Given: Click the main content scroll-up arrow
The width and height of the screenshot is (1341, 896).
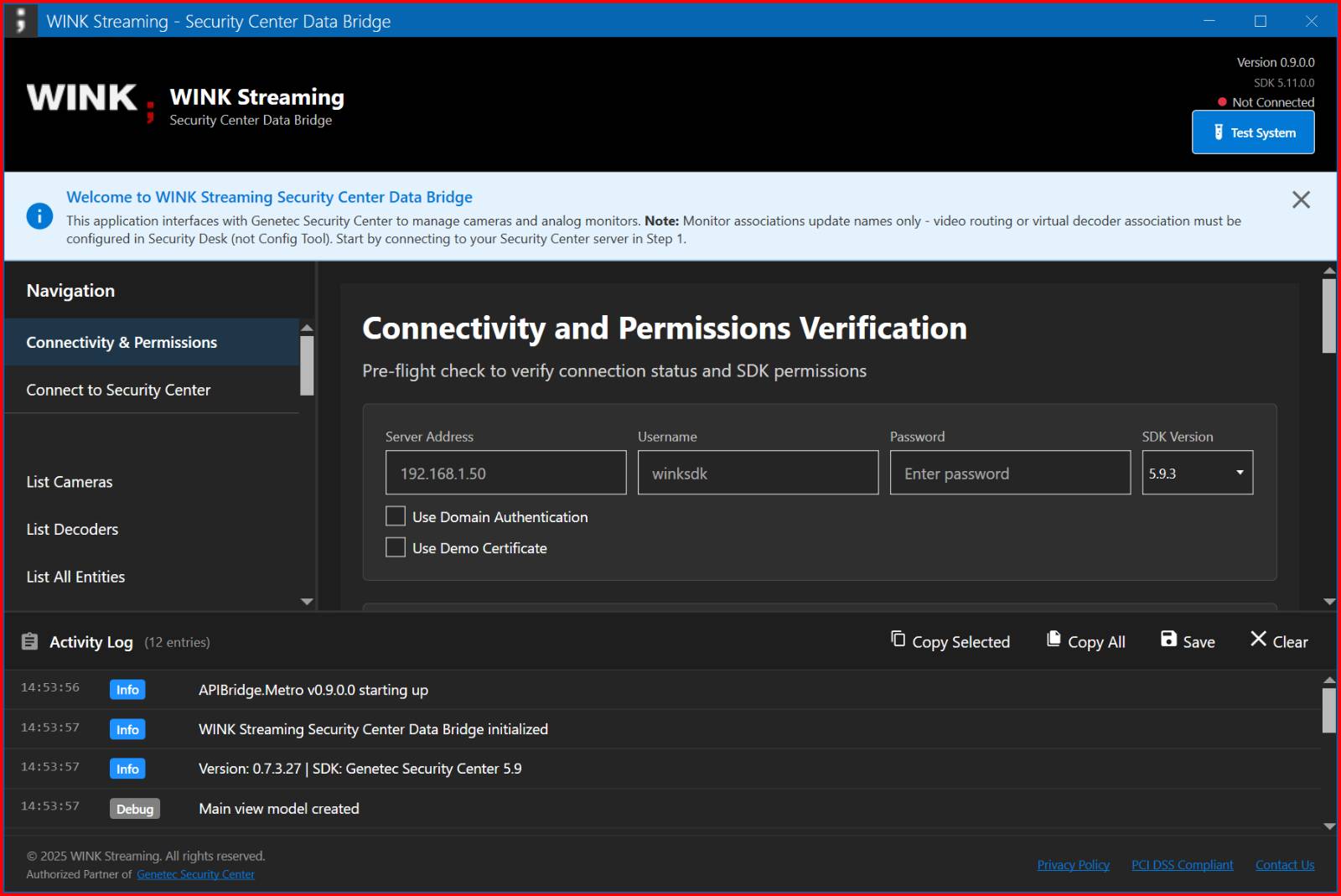Looking at the screenshot, I should pyautogui.click(x=1329, y=271).
